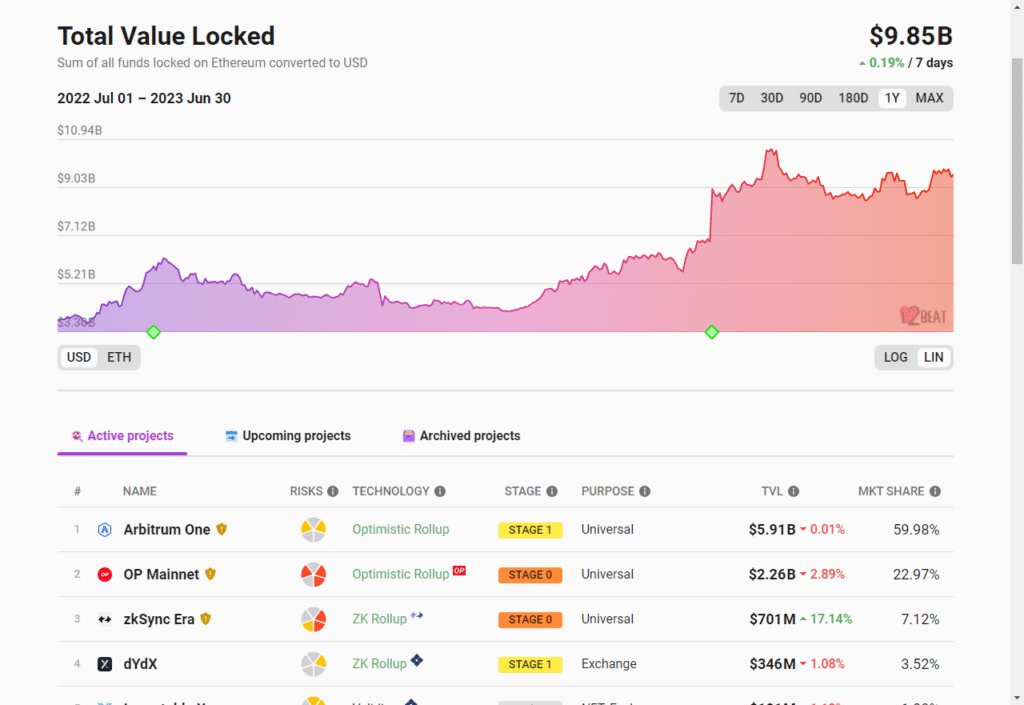Image resolution: width=1024 pixels, height=705 pixels.
Task: Click Arbitrum One's Optimistic Rollup technology link
Action: [401, 529]
